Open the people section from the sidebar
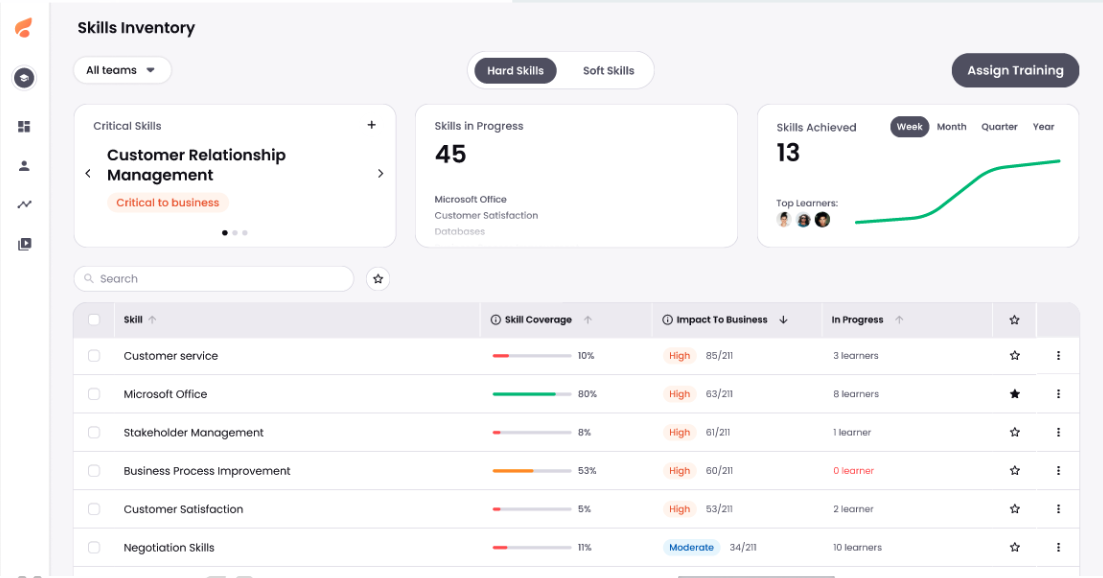 pos(23,166)
